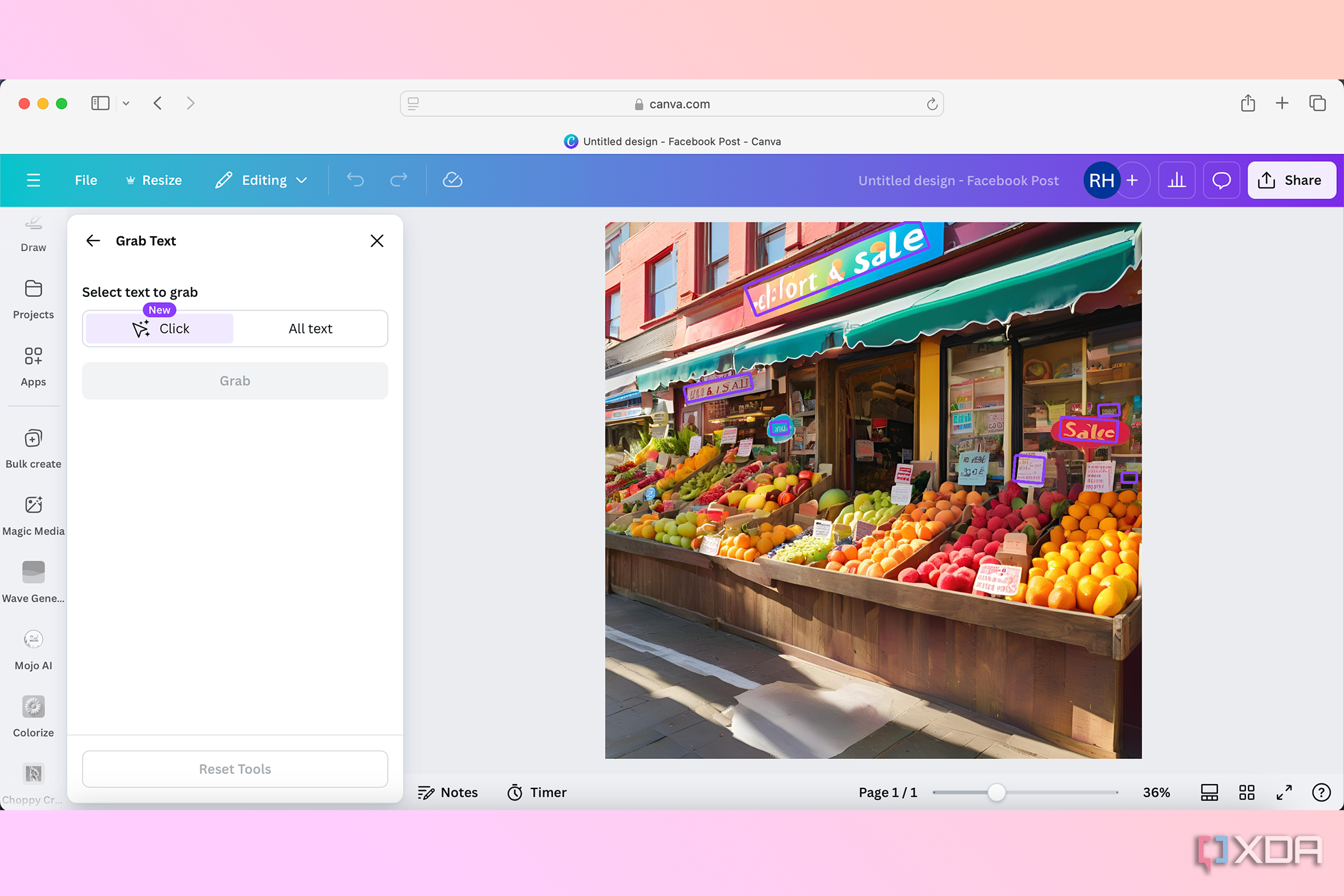The image size is (1344, 896).
Task: Open Bulk create in the sidebar
Action: pyautogui.click(x=33, y=449)
